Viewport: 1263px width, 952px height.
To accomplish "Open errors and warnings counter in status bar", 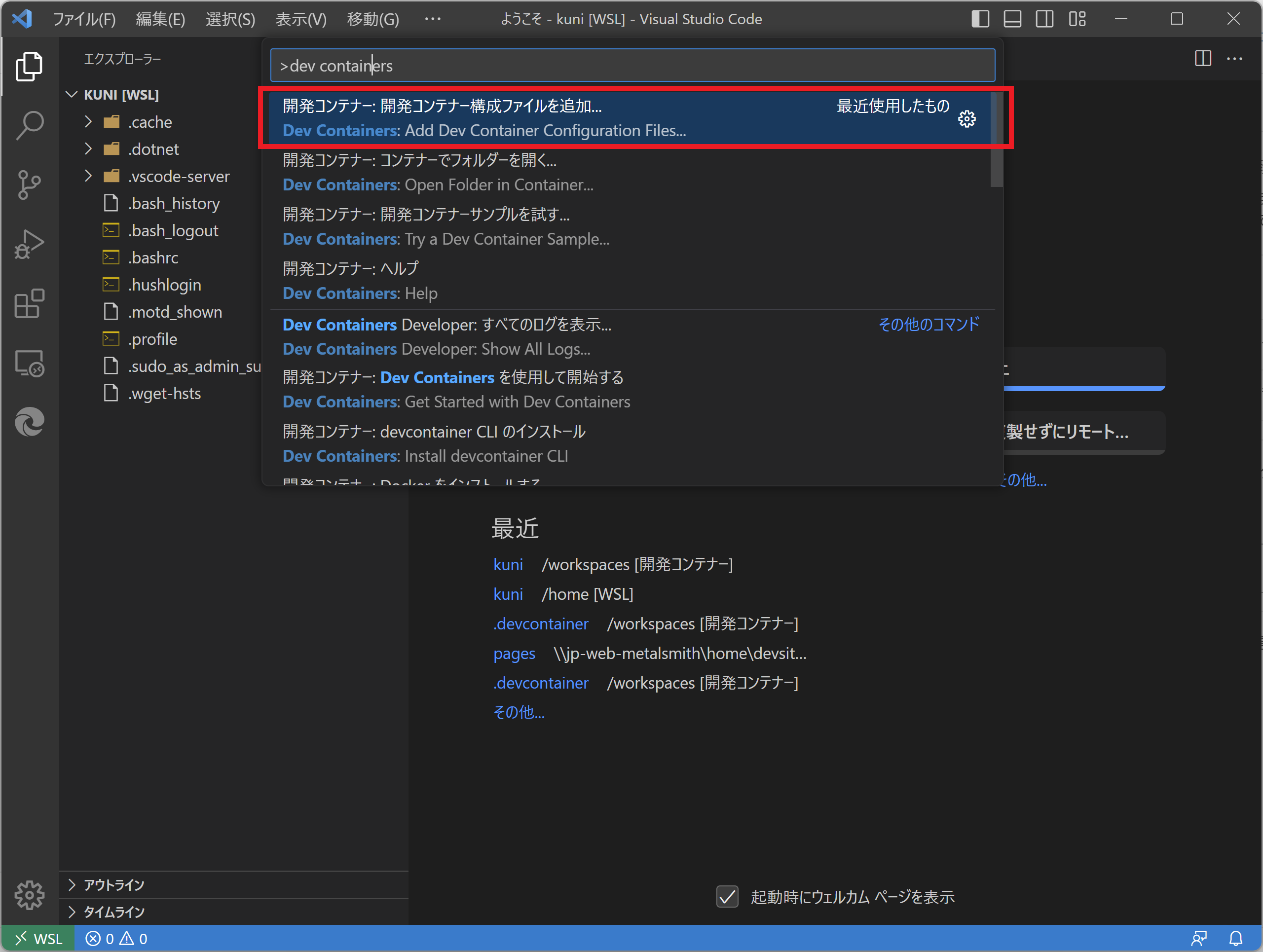I will coord(116,939).
